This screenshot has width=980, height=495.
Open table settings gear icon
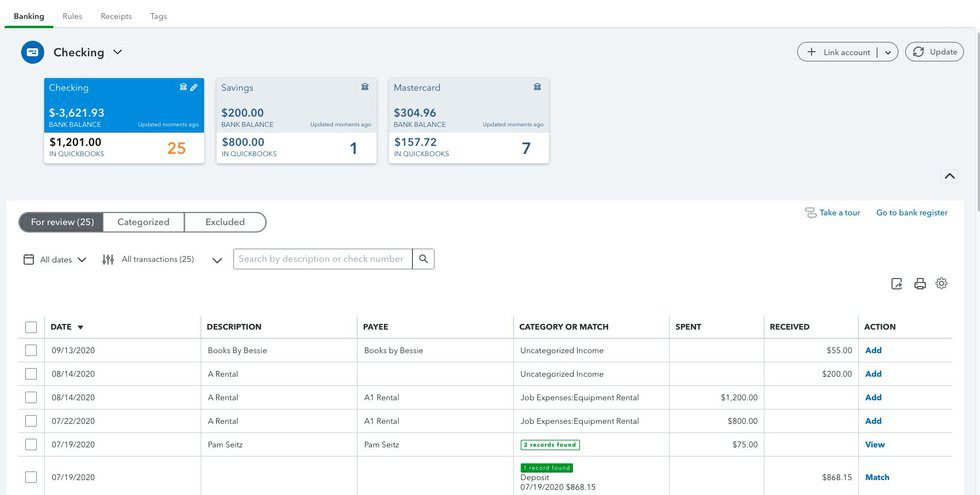942,284
